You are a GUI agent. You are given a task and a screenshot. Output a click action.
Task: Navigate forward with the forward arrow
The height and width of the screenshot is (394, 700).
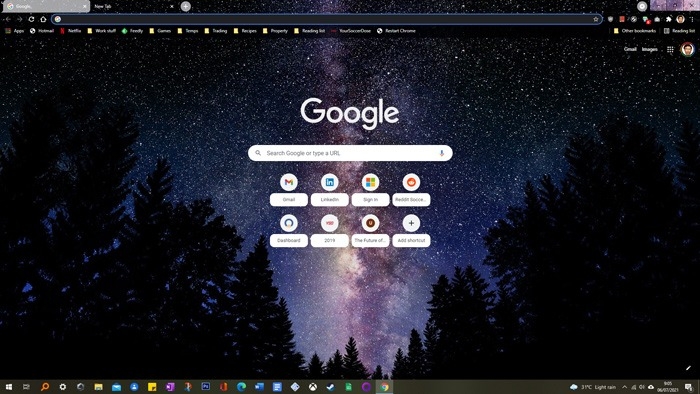pyautogui.click(x=19, y=19)
